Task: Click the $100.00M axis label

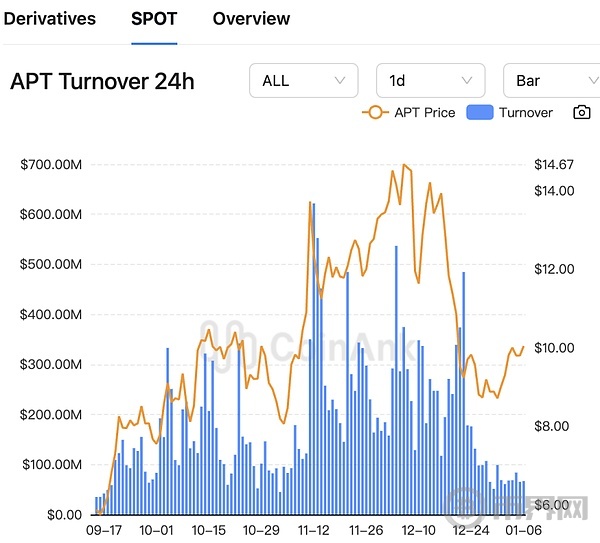Action: (x=52, y=465)
